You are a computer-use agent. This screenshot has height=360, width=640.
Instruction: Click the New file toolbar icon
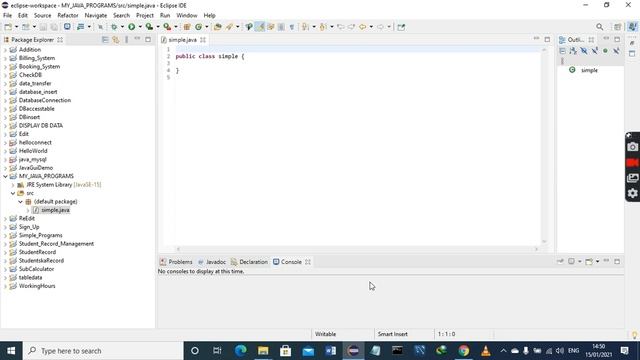pyautogui.click(x=8, y=27)
